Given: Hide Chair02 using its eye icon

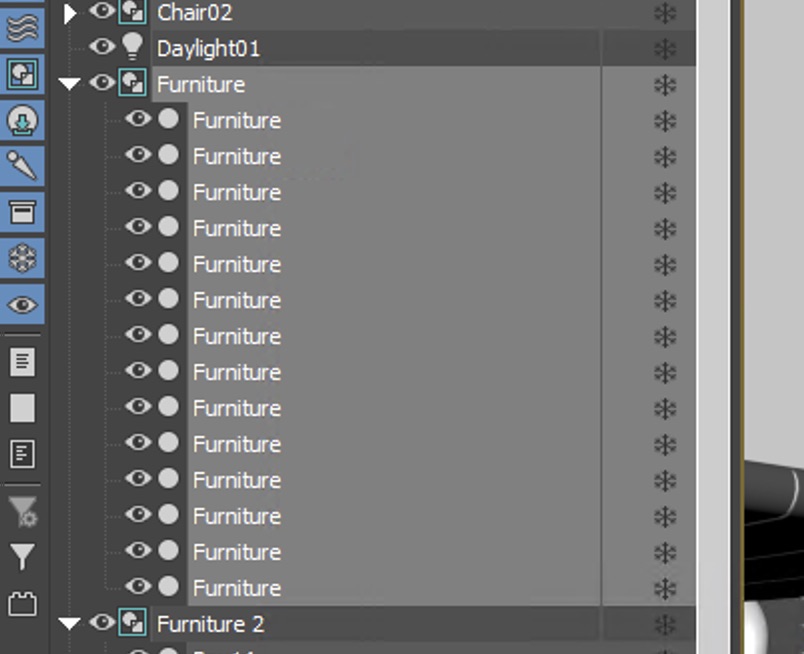Looking at the screenshot, I should pos(102,11).
